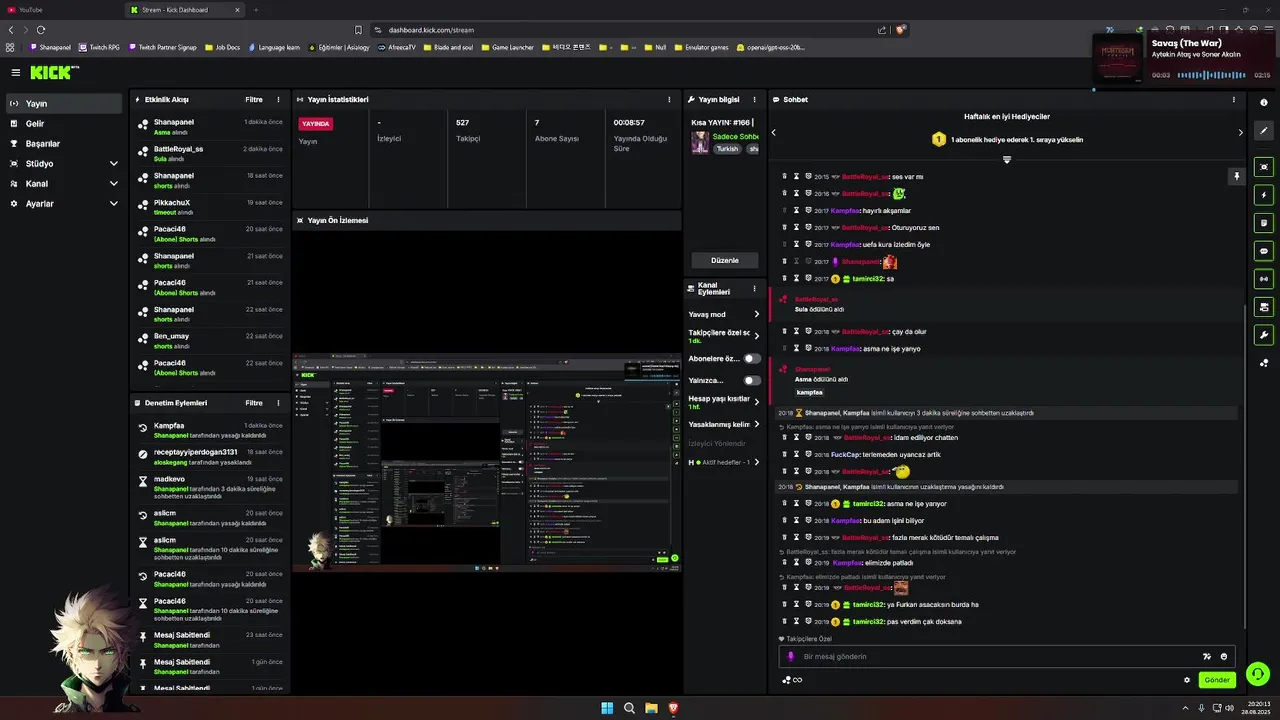Timeout user on the 'hayırlı akşamlar' message
The image size is (1280, 720).
797,210
